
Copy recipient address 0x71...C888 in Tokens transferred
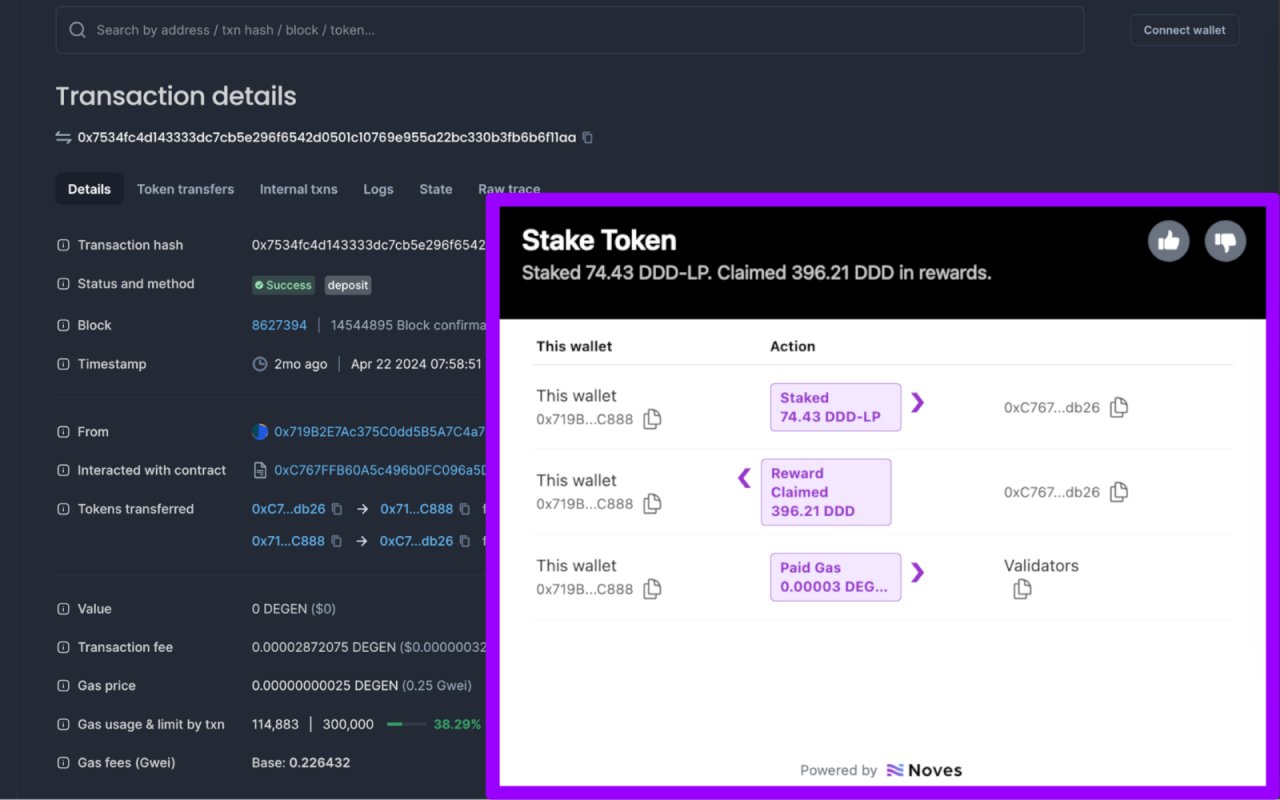click(x=465, y=509)
